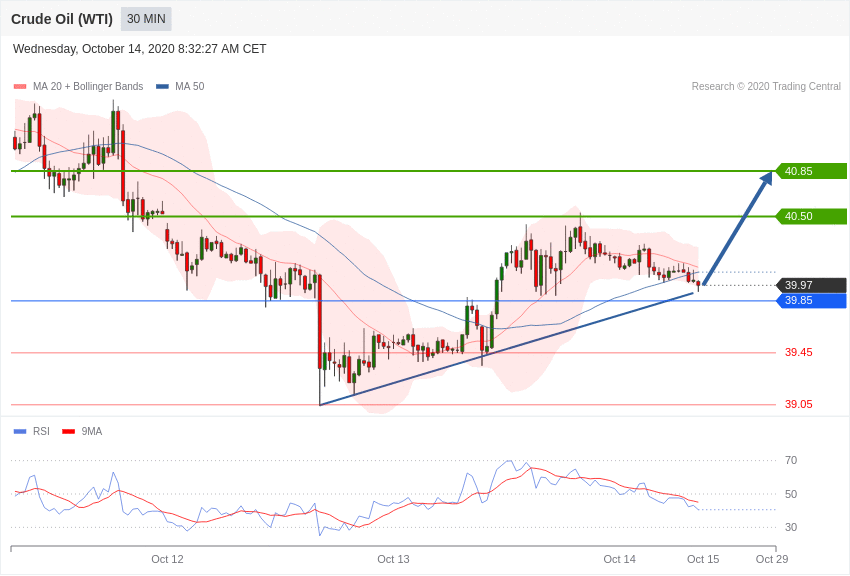Click the RSI 50 axis value
The image size is (850, 576).
tap(791, 494)
